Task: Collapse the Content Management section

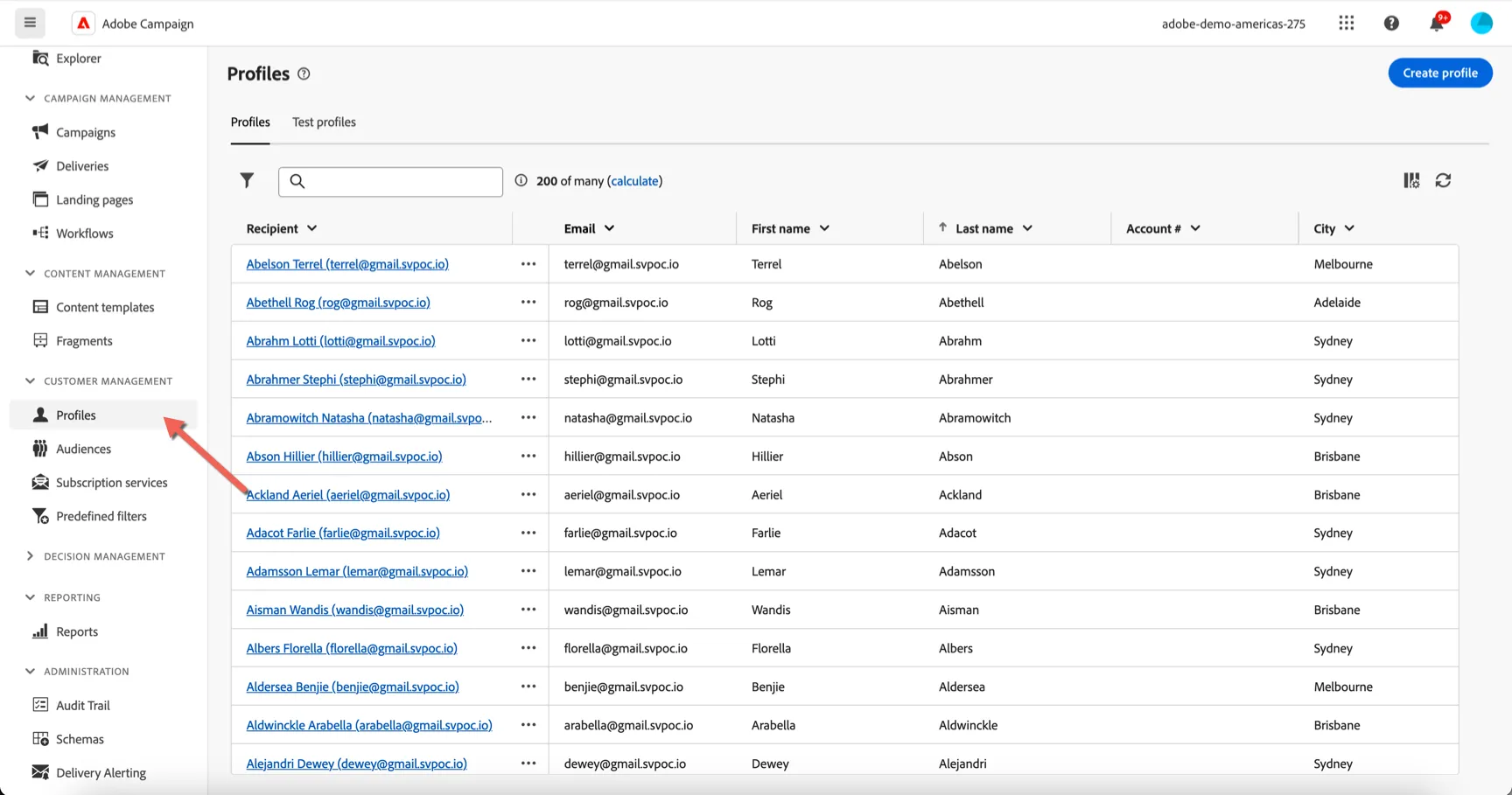Action: pyautogui.click(x=31, y=274)
